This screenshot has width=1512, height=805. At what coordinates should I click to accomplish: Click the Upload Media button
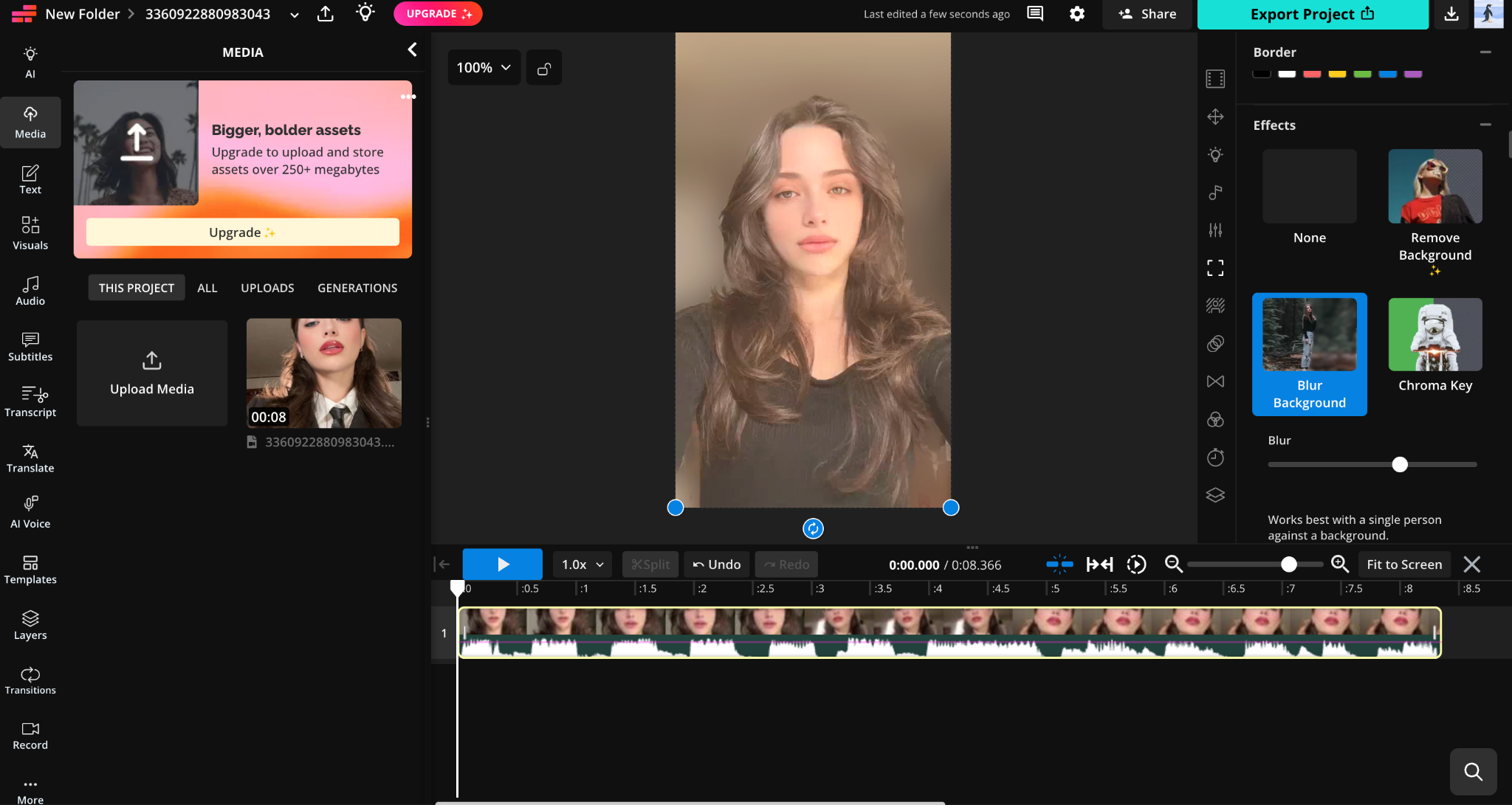152,373
